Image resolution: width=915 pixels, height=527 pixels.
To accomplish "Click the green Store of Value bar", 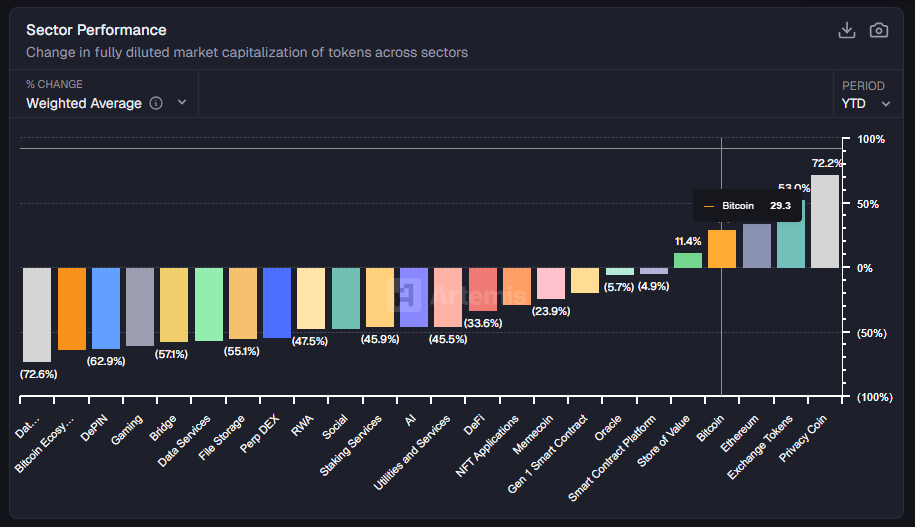I will point(688,260).
